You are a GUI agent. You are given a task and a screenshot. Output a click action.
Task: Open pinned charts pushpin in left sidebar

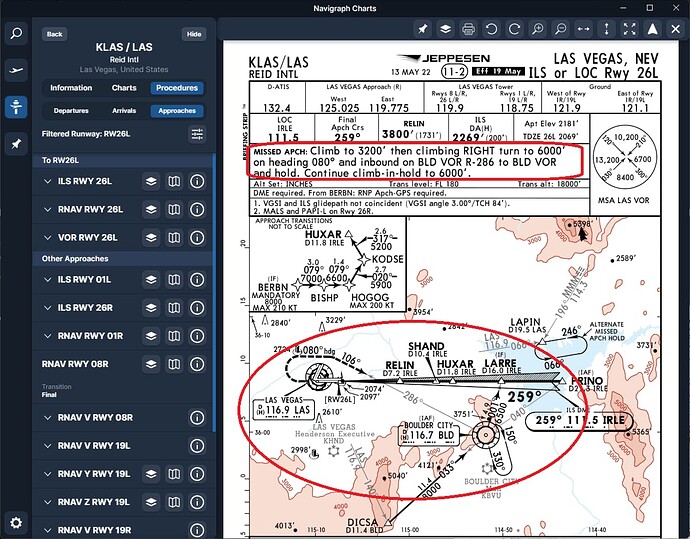pyautogui.click(x=16, y=143)
